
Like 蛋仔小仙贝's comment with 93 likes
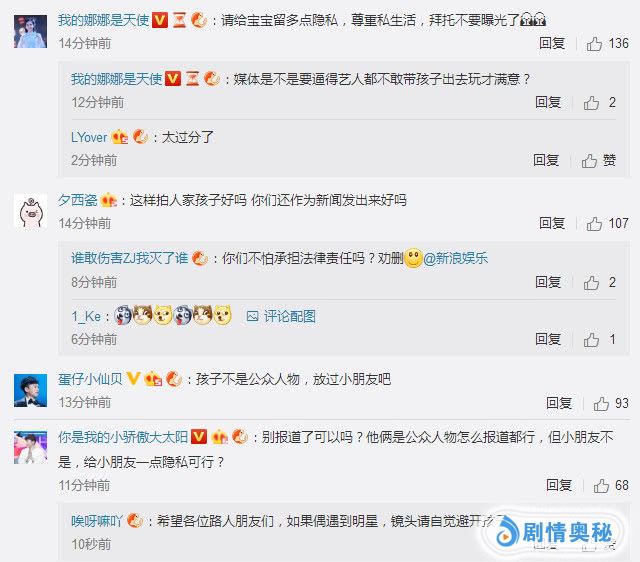pos(601,404)
